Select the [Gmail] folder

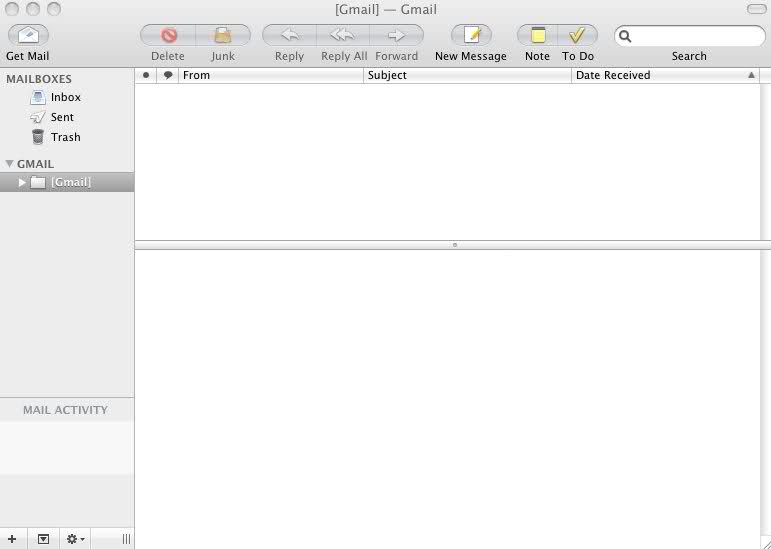[67, 182]
